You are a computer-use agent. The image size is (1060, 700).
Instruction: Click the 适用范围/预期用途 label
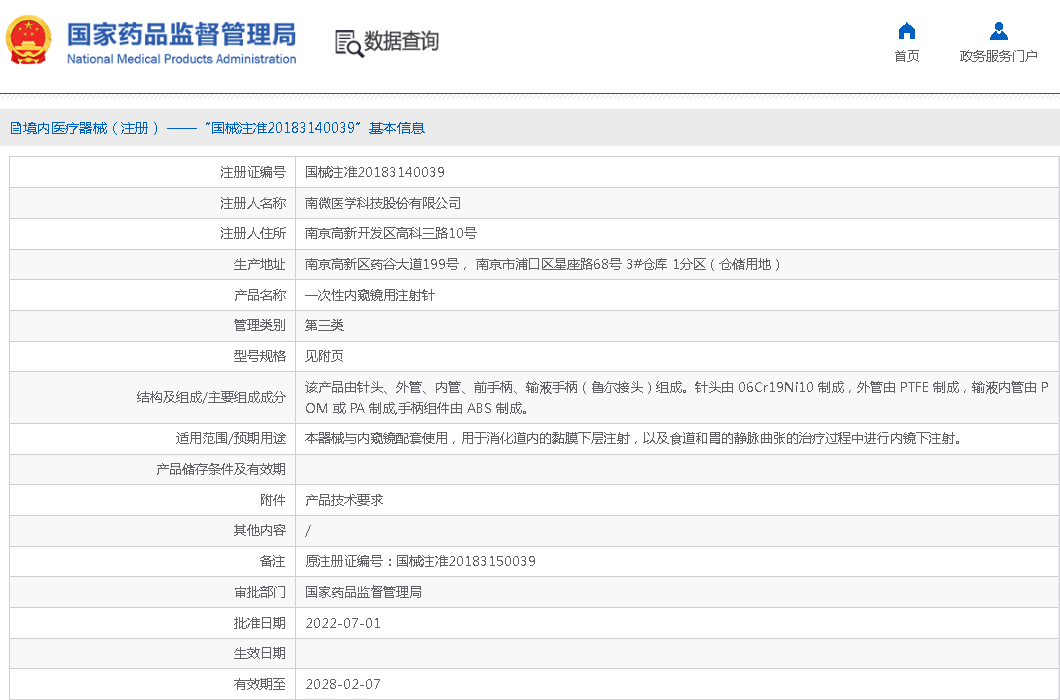tap(231, 438)
